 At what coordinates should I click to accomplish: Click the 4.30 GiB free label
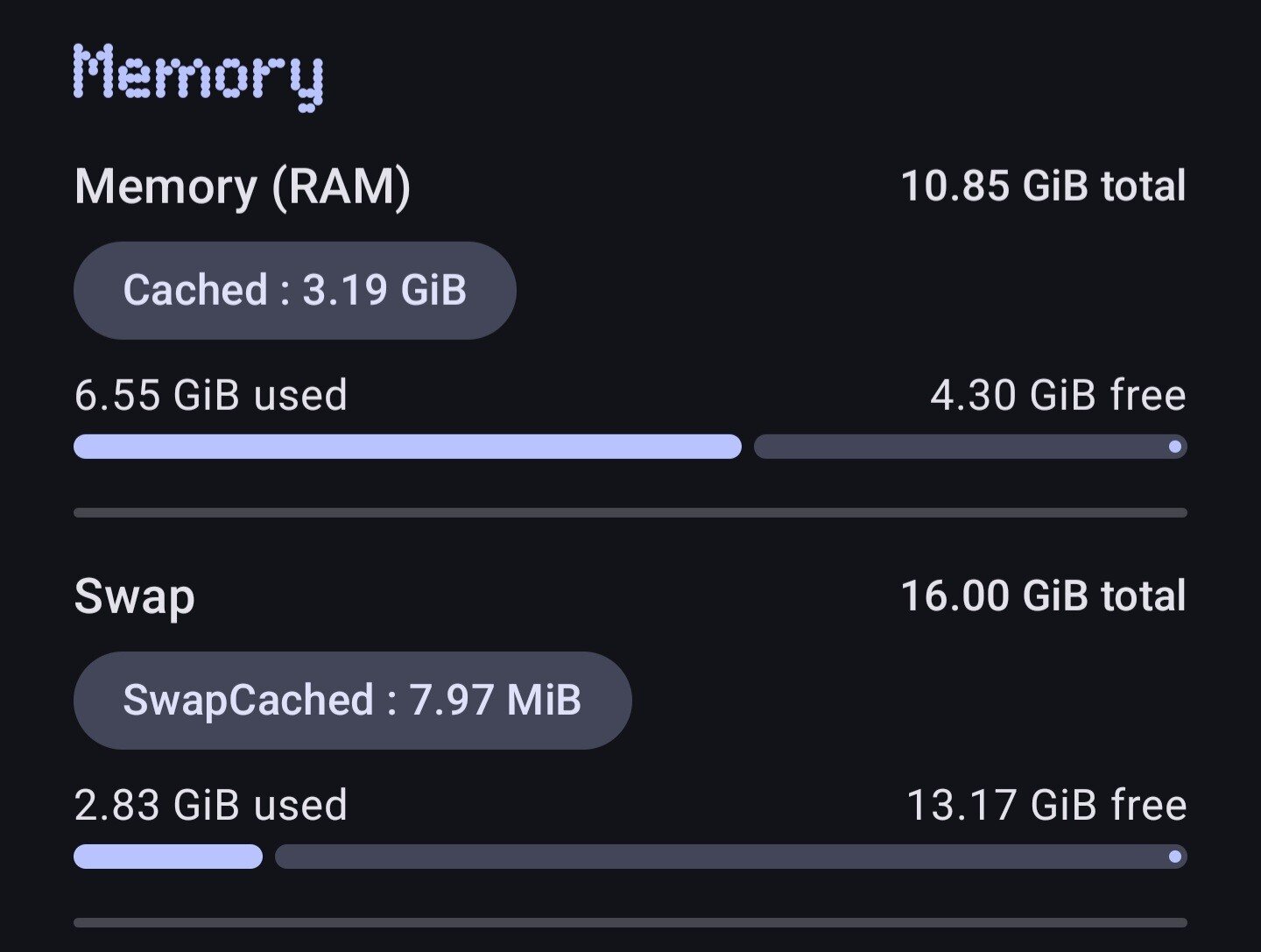click(1058, 395)
